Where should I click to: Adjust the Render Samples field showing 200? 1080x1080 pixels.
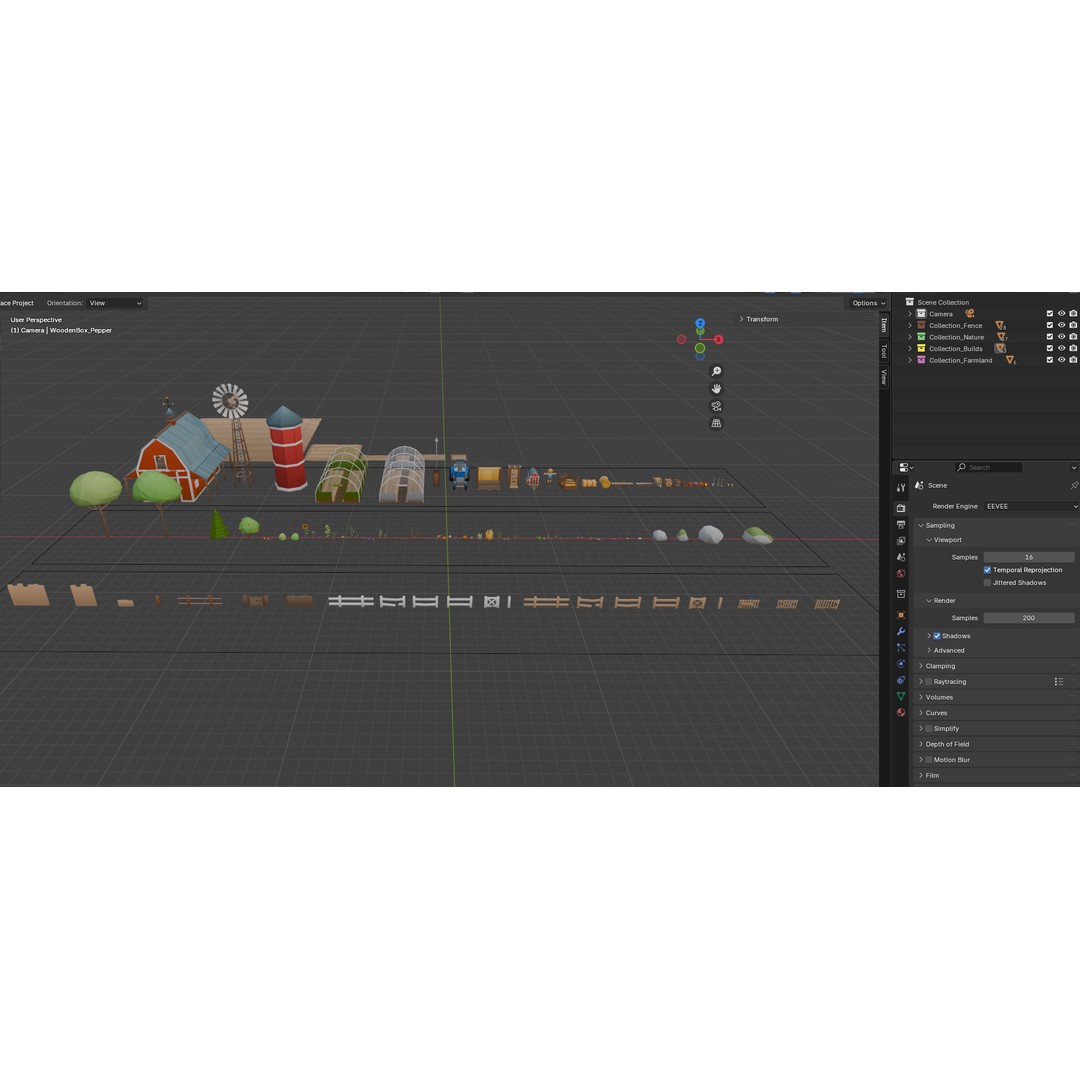pyautogui.click(x=1029, y=618)
